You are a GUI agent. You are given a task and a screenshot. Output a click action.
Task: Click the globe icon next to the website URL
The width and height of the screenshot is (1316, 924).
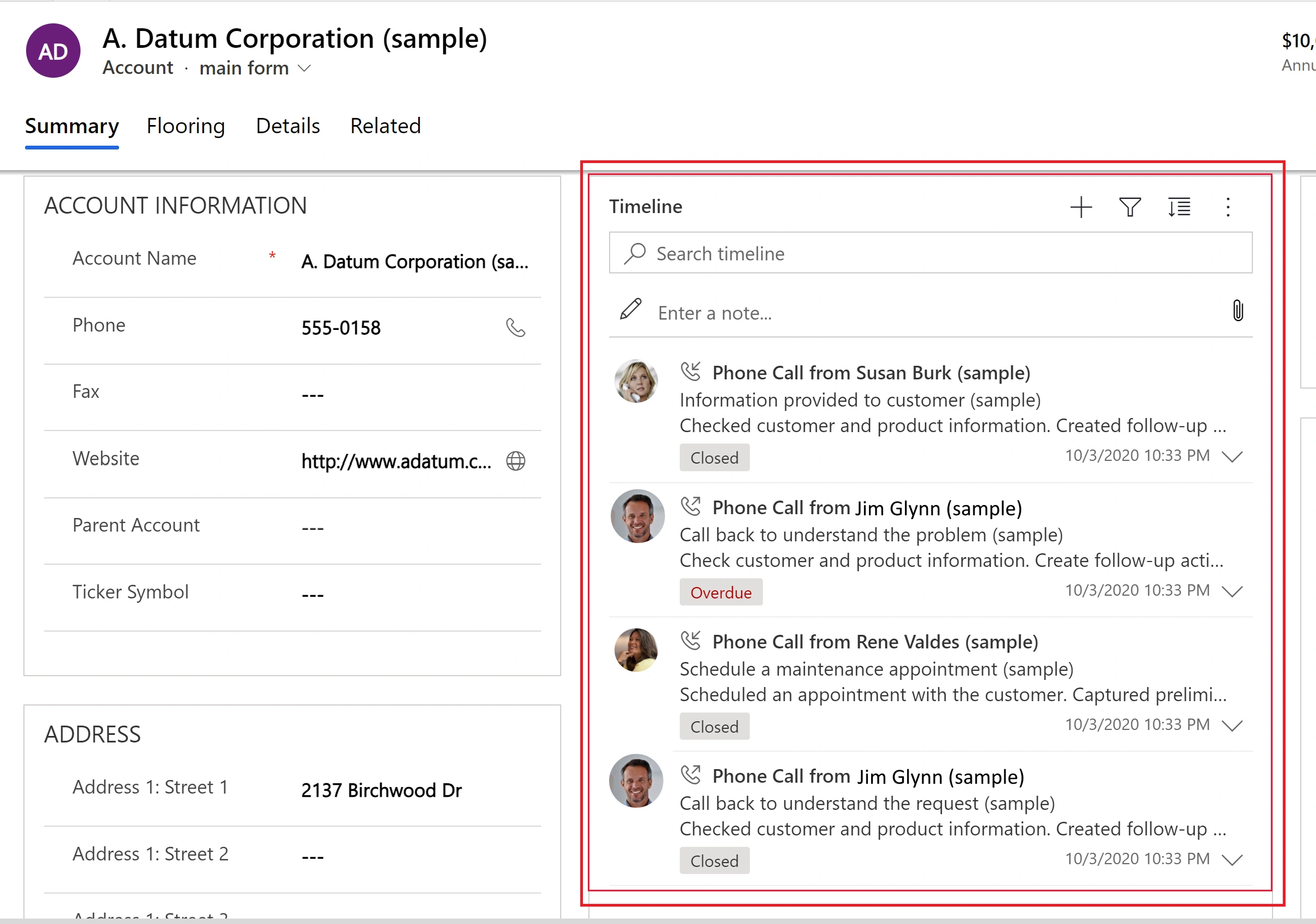tap(516, 460)
